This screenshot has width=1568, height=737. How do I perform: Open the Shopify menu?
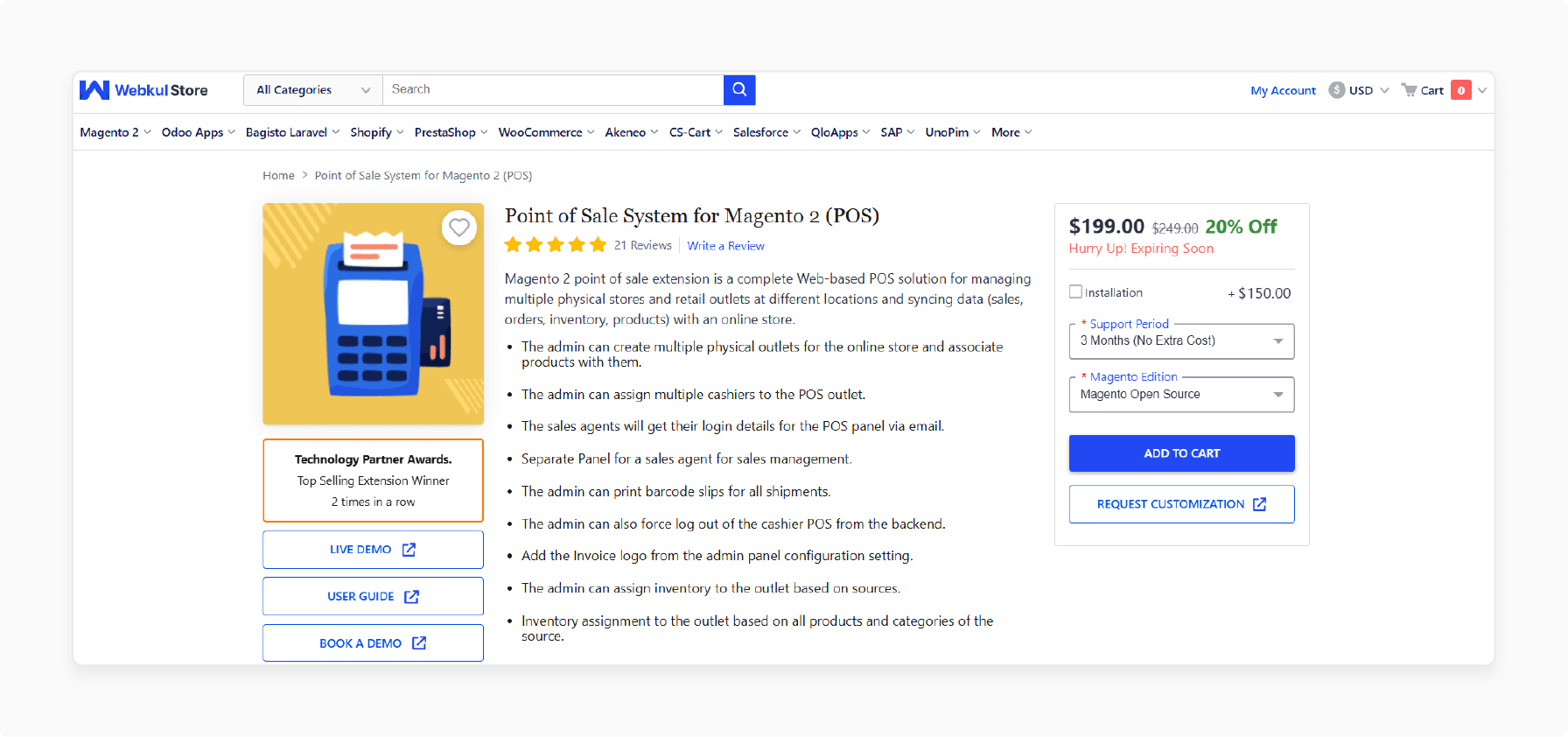[x=377, y=132]
